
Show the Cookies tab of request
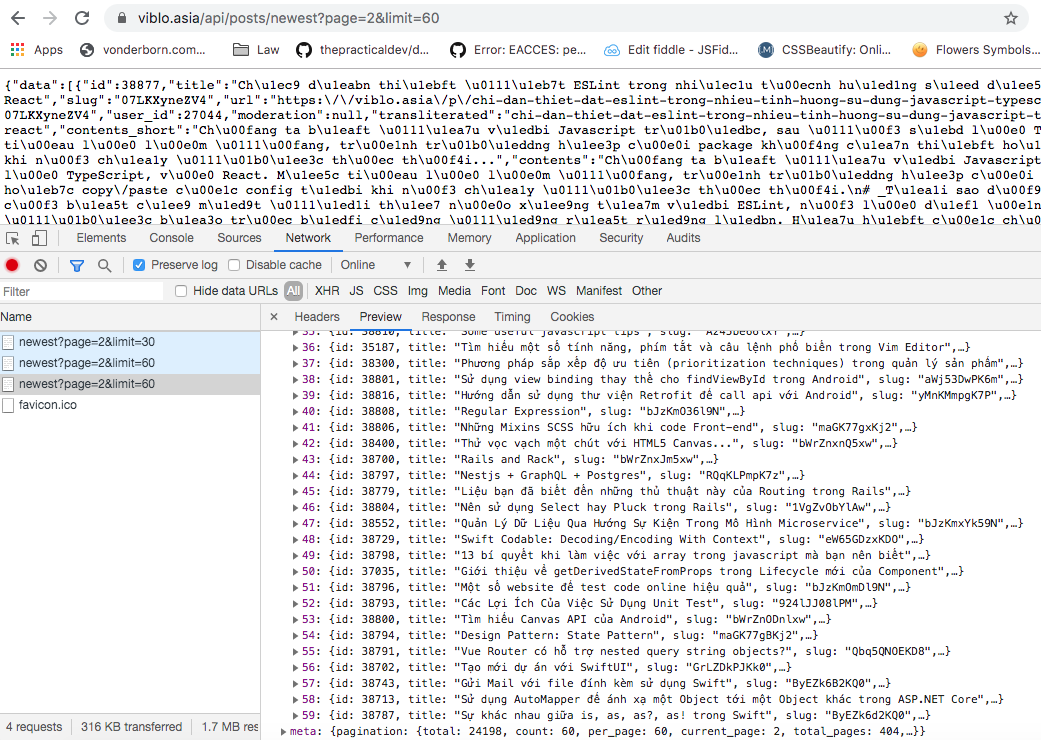tap(572, 317)
